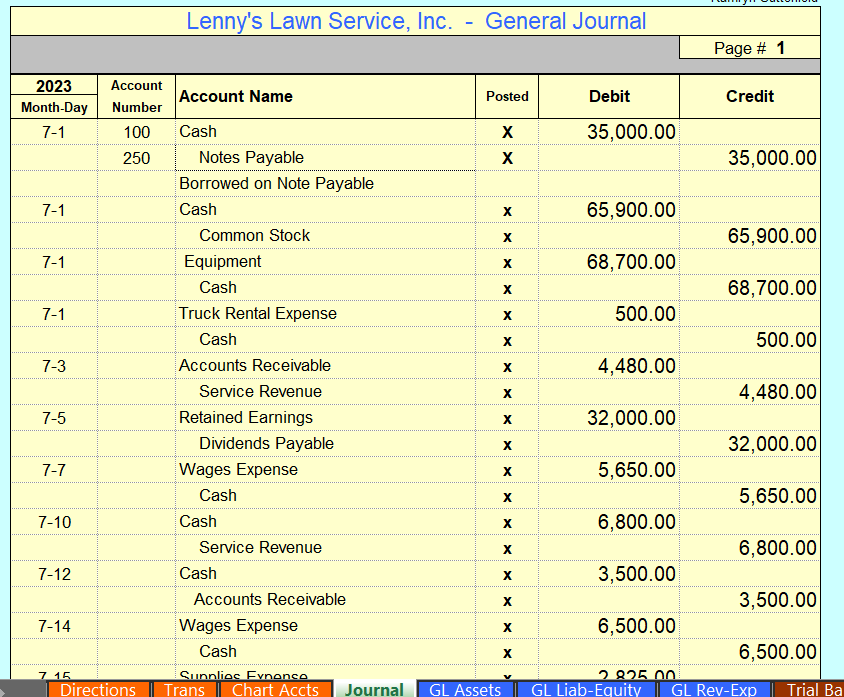Open the Trial Balance sheet tab
The width and height of the screenshot is (844, 697).
pos(812,689)
